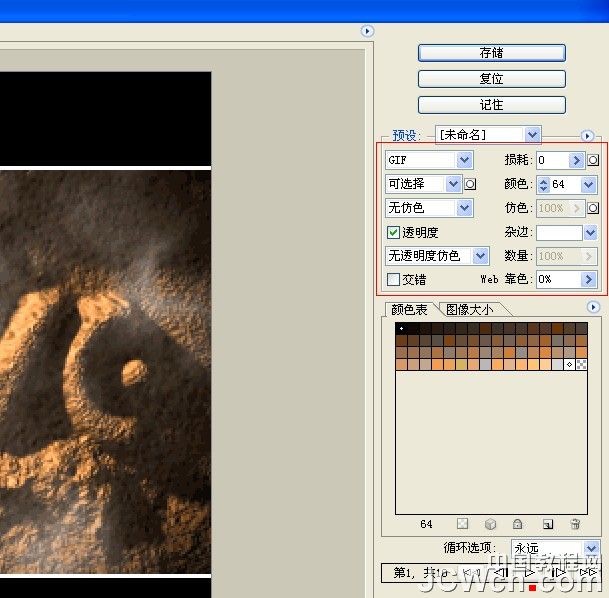Click the mask button next to 损耗 field
The width and height of the screenshot is (609, 598).
(x=593, y=160)
